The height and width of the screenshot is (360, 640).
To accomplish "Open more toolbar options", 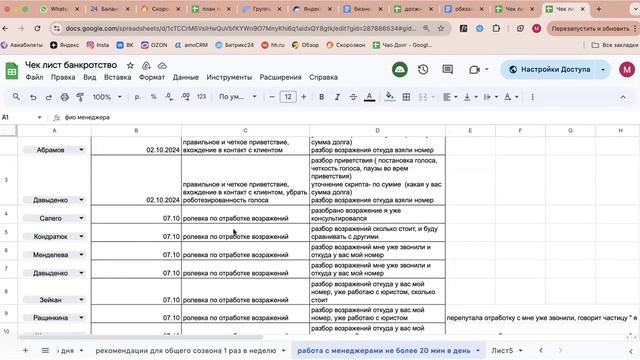I will point(533,97).
